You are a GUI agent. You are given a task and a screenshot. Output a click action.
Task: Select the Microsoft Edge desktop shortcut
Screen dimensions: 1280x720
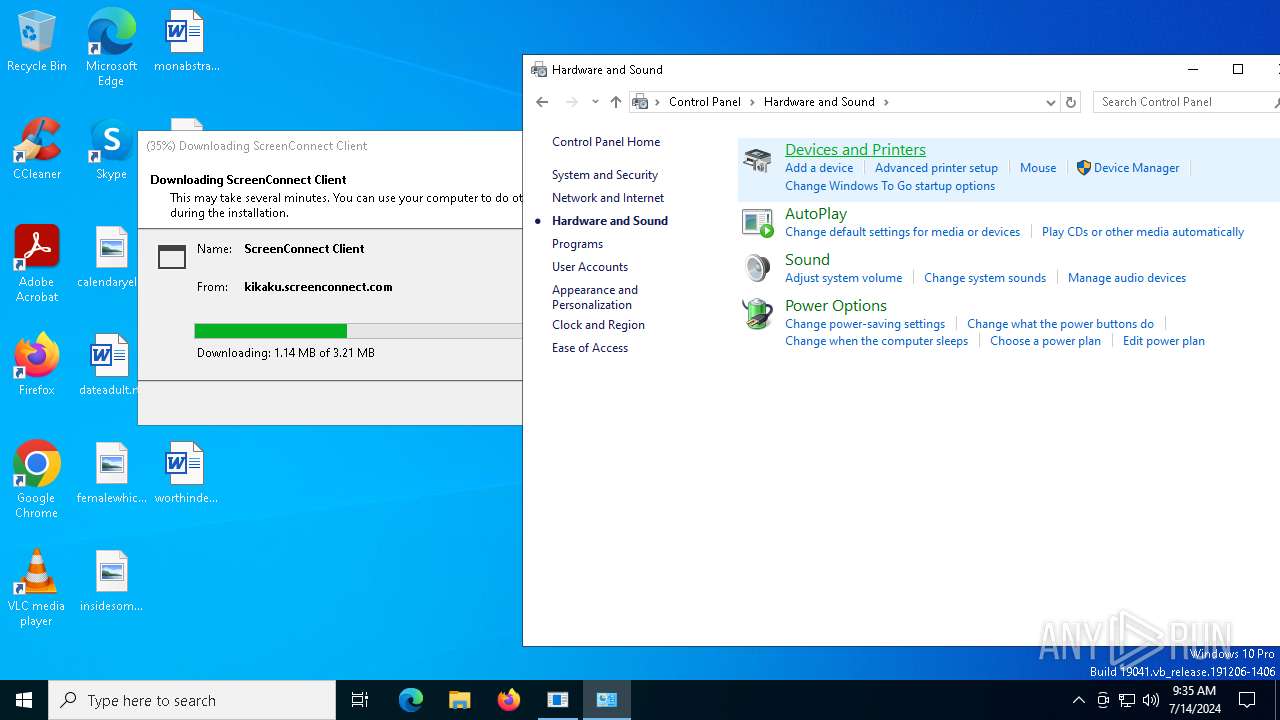[111, 47]
